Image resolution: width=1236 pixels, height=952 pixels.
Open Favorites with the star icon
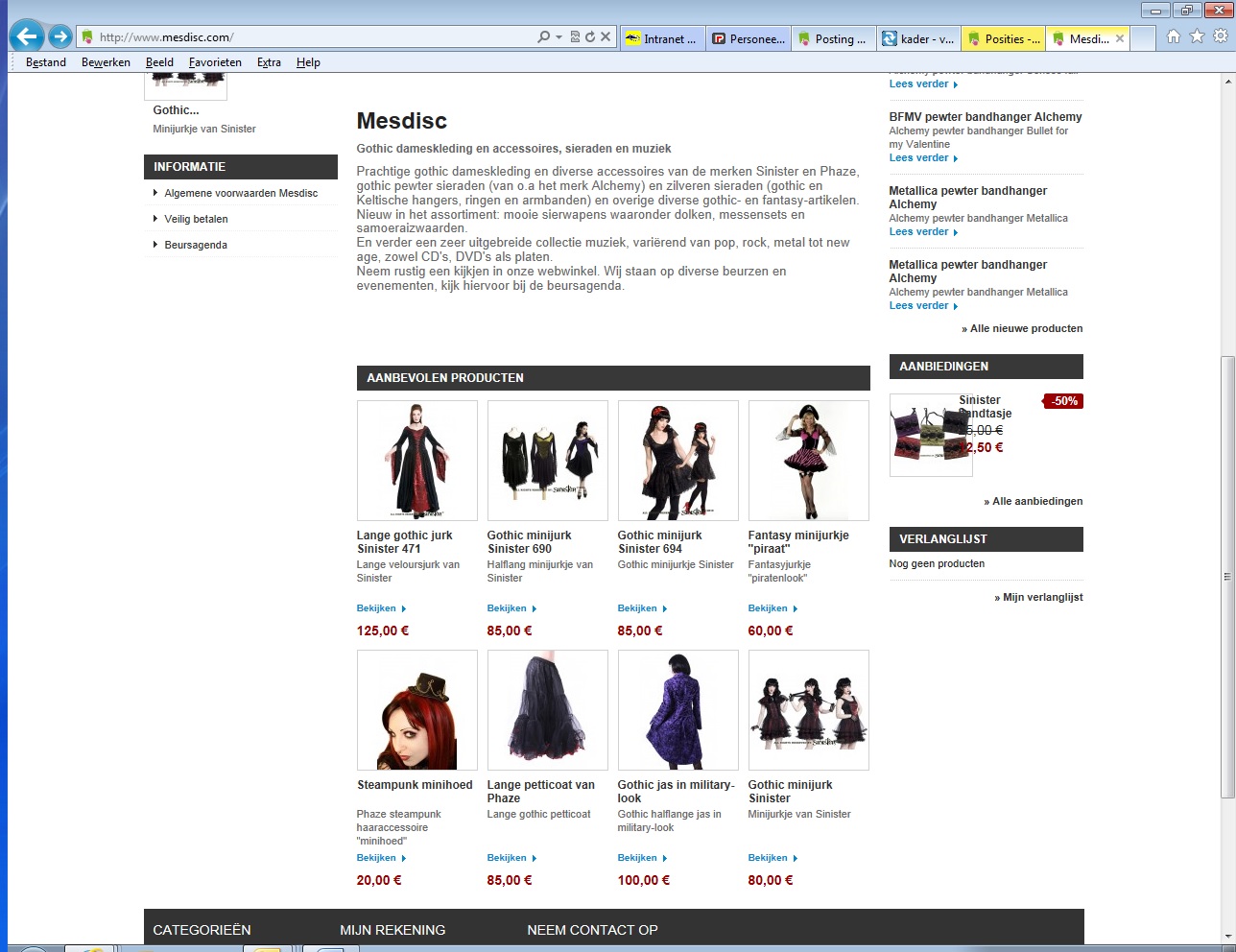[1197, 36]
